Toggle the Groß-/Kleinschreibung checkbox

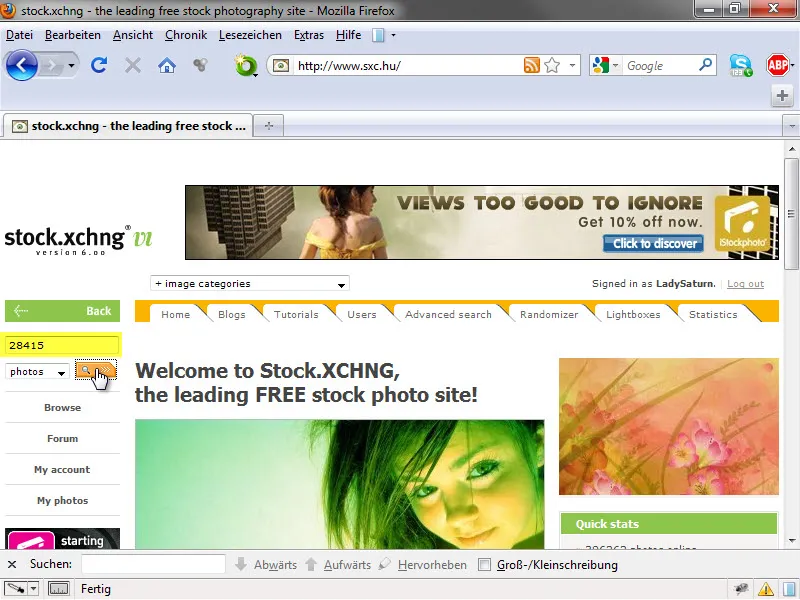[x=484, y=565]
